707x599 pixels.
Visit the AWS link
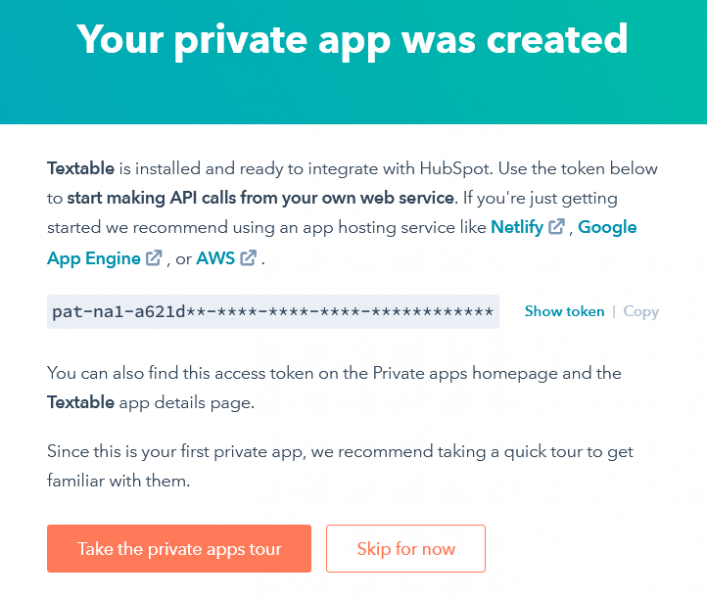coord(216,258)
